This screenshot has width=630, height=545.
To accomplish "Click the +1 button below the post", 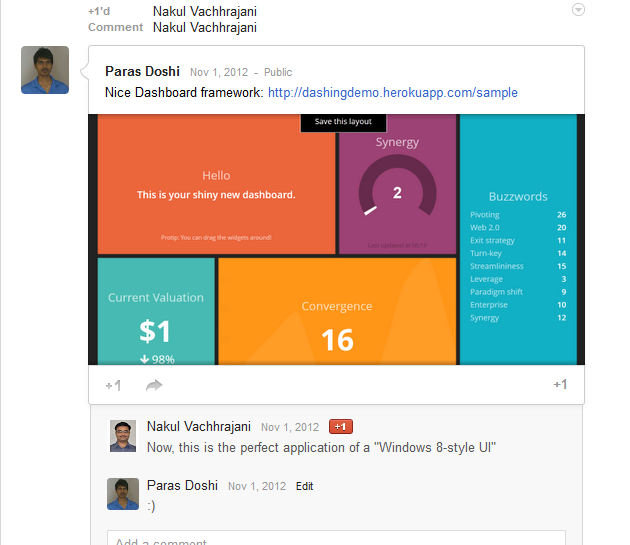I will [113, 386].
